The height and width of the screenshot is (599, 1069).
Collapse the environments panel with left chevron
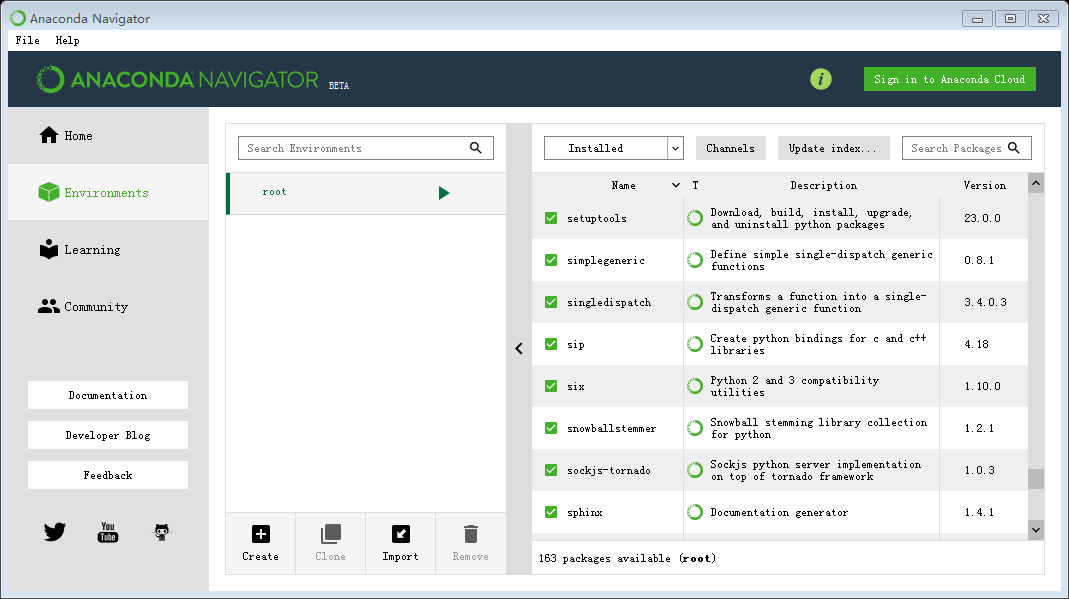click(519, 348)
